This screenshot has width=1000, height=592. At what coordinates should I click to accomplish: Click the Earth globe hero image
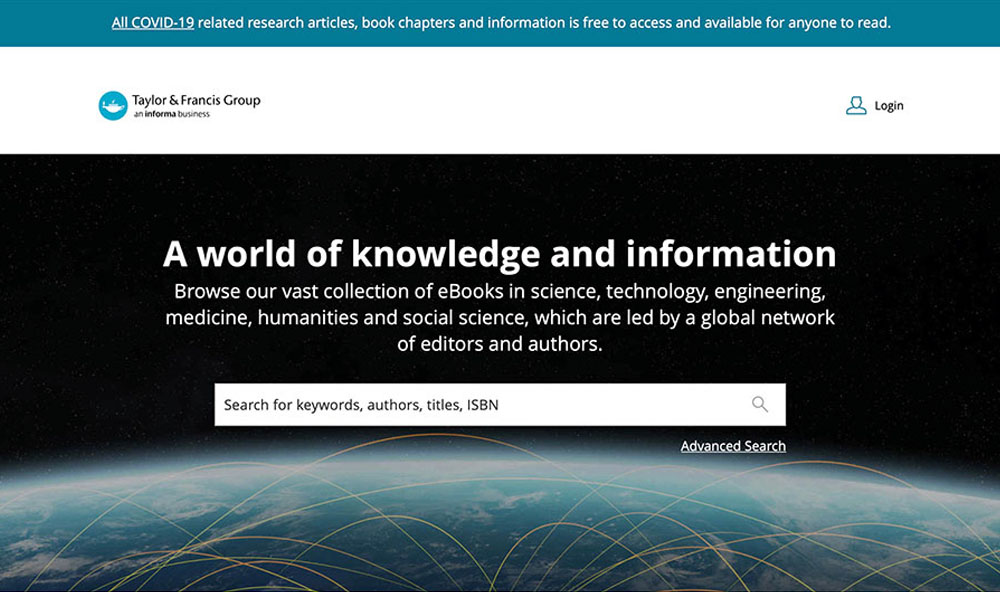(x=500, y=530)
